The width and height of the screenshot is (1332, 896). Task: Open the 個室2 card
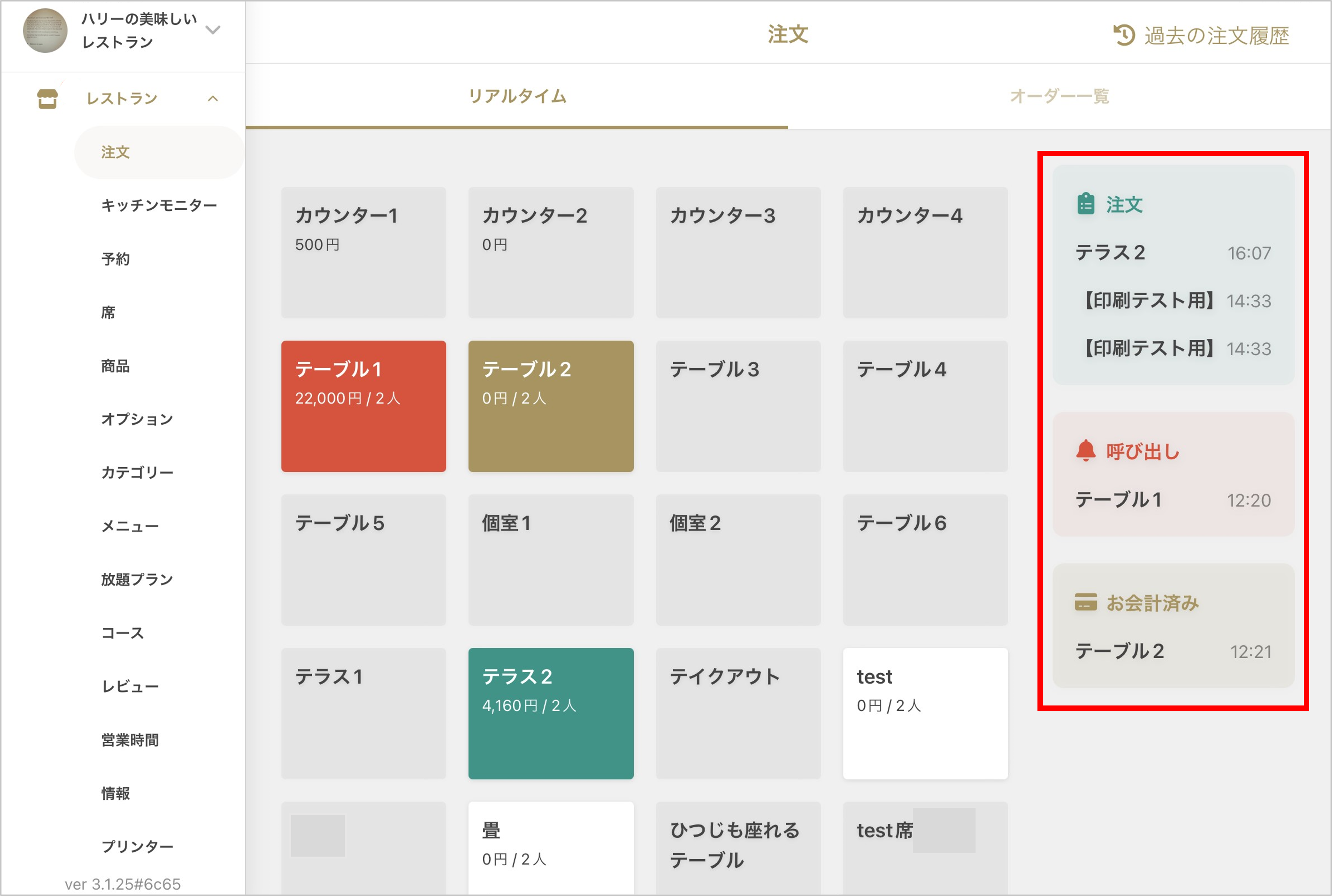coord(738,560)
